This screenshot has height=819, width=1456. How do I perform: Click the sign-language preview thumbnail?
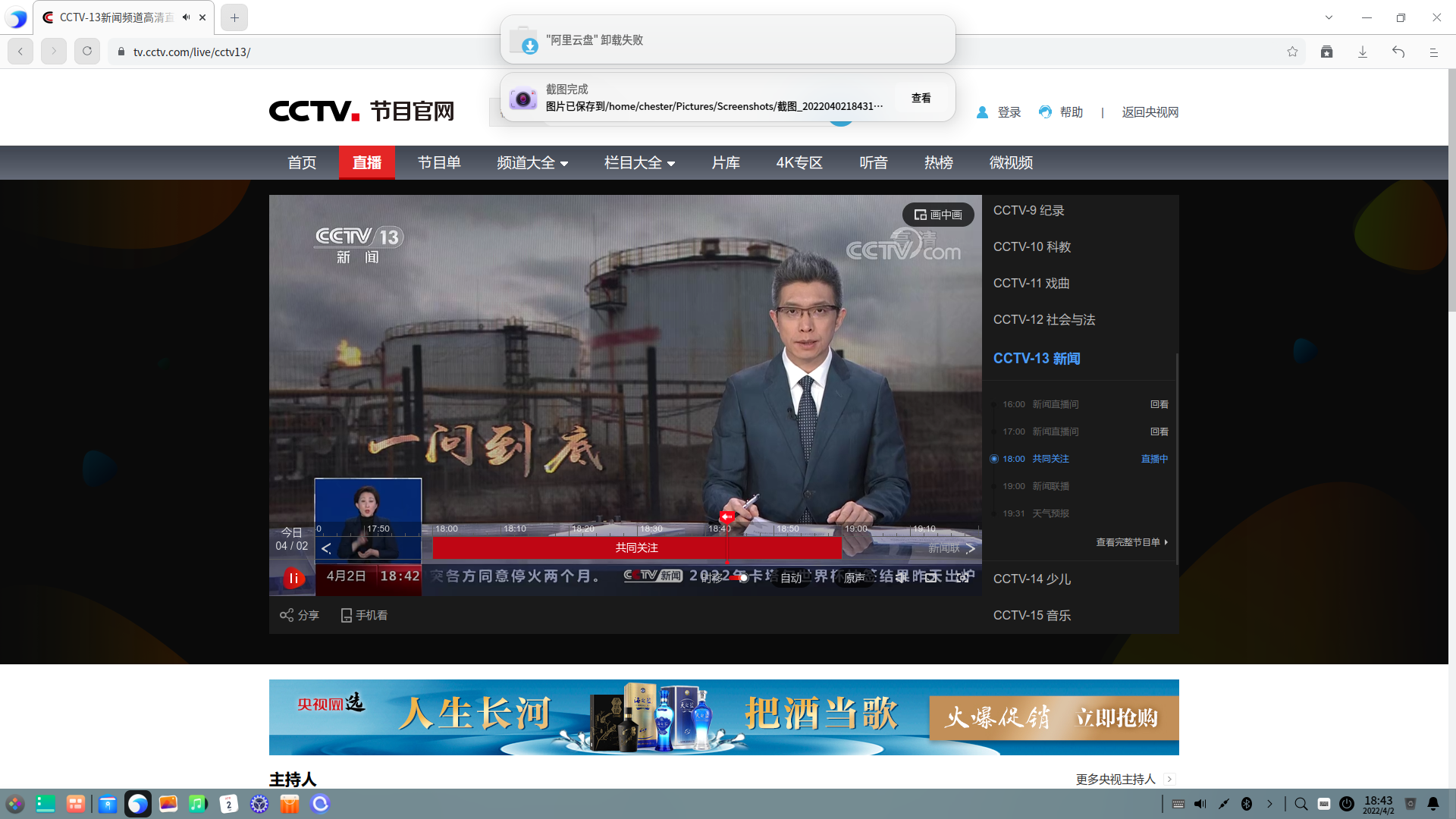[367, 520]
